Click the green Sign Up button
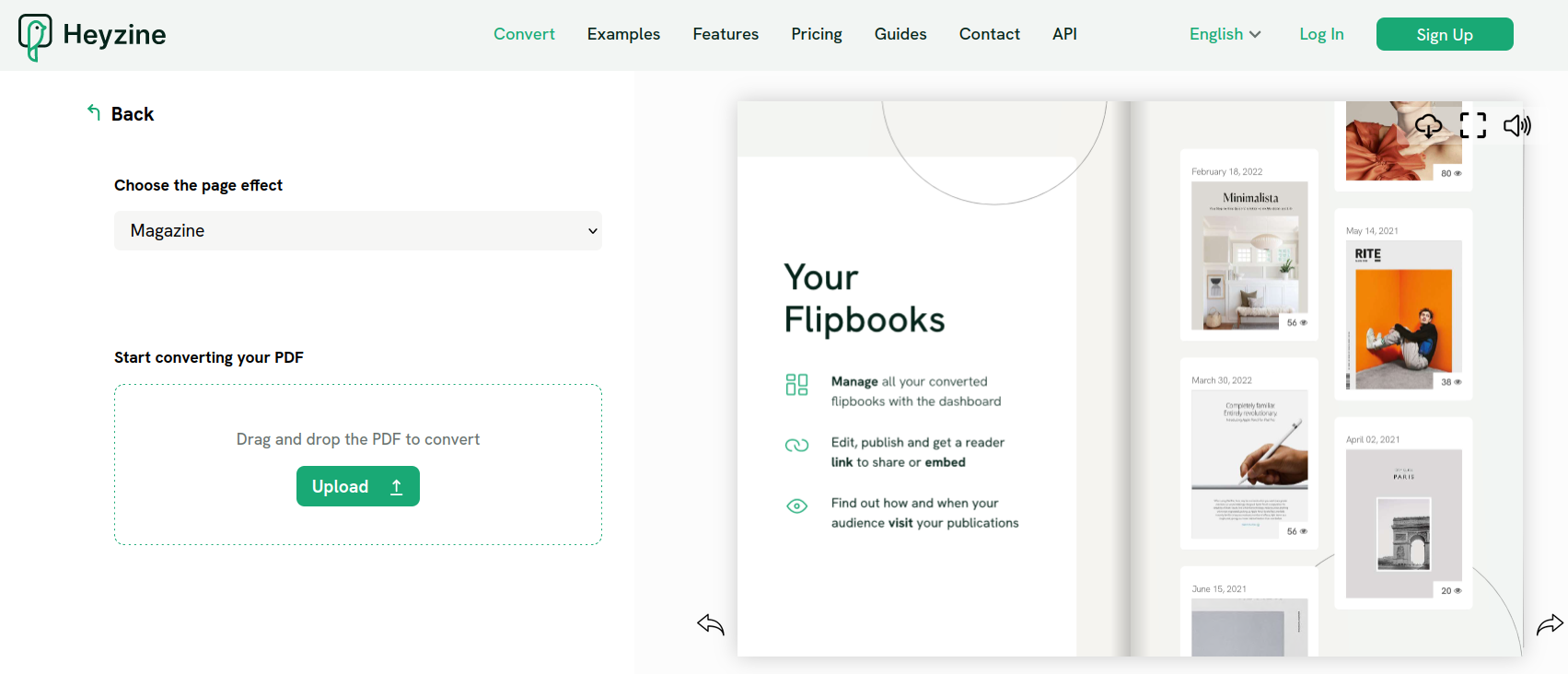Image resolution: width=1568 pixels, height=674 pixels. click(1445, 34)
